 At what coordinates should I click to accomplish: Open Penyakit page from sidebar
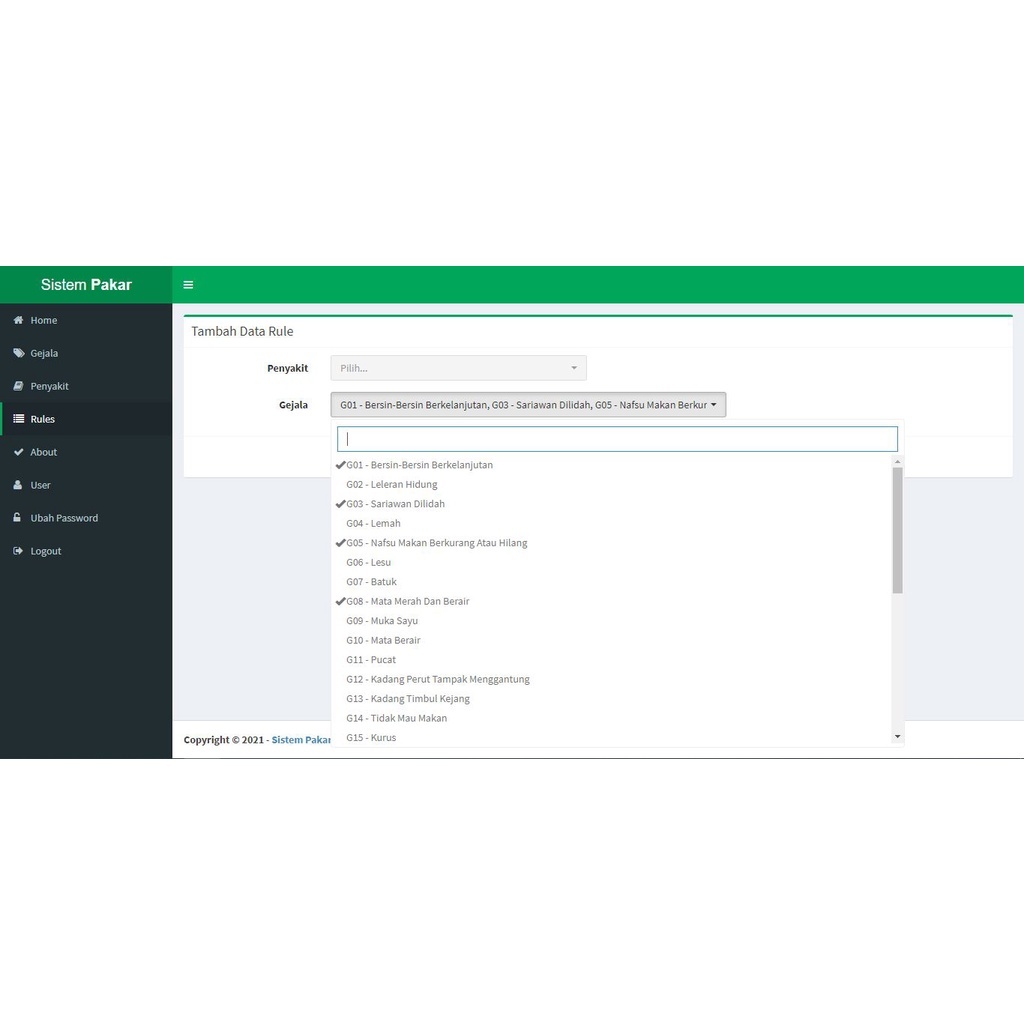pyautogui.click(x=86, y=386)
